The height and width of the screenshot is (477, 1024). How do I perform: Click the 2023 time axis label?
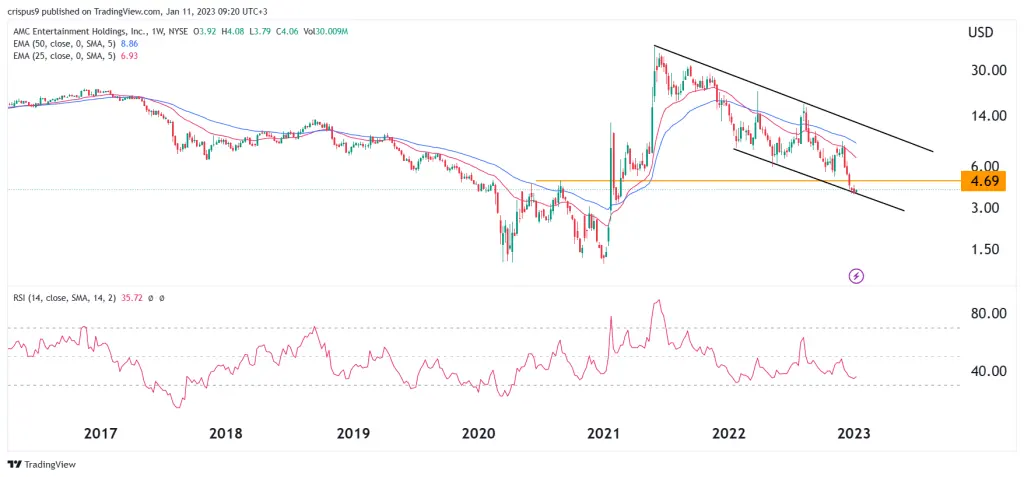coord(854,434)
